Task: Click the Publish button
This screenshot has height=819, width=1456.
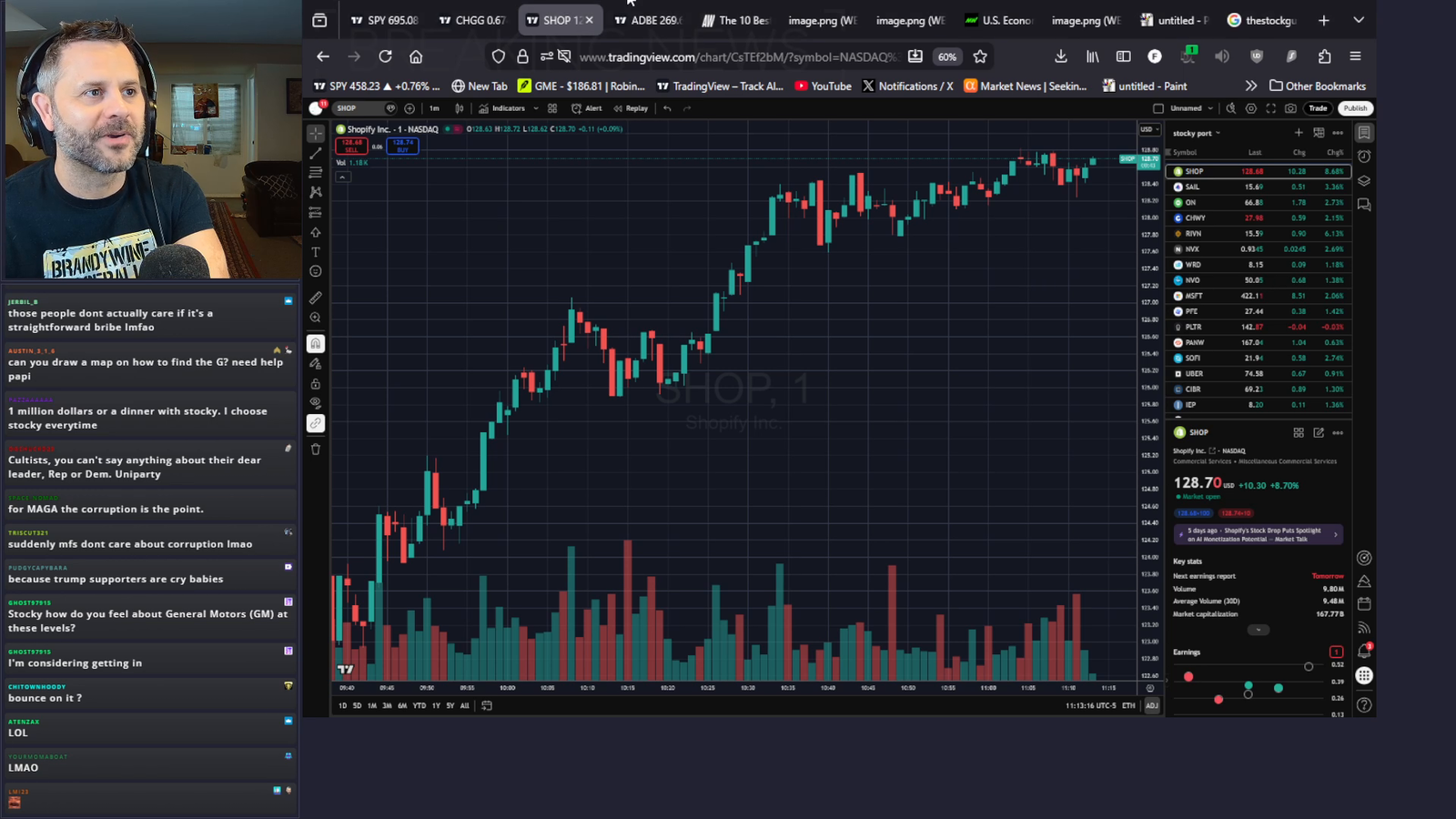Action: point(1355,108)
